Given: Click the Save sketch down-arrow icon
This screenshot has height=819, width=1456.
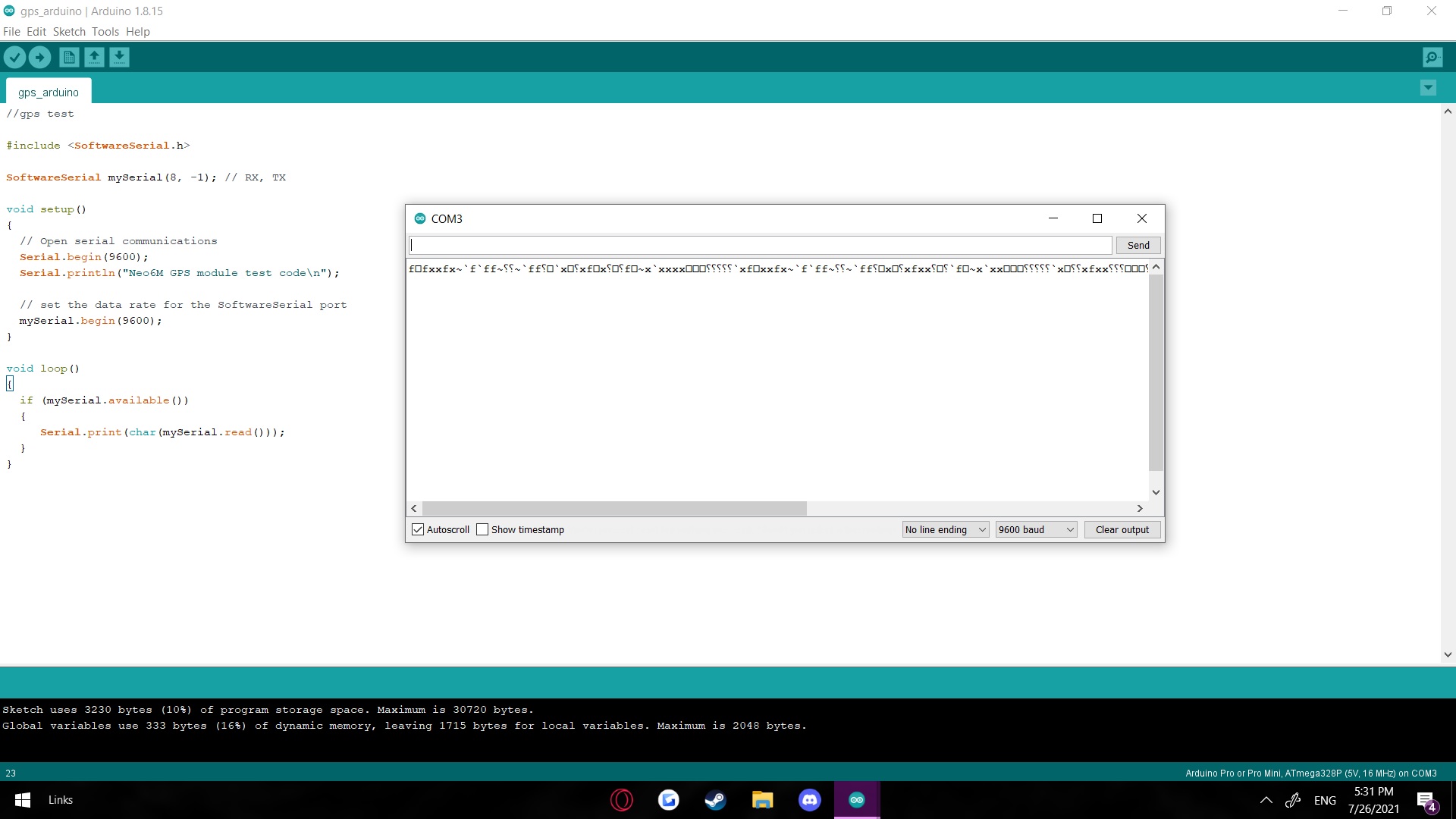Looking at the screenshot, I should tap(119, 57).
